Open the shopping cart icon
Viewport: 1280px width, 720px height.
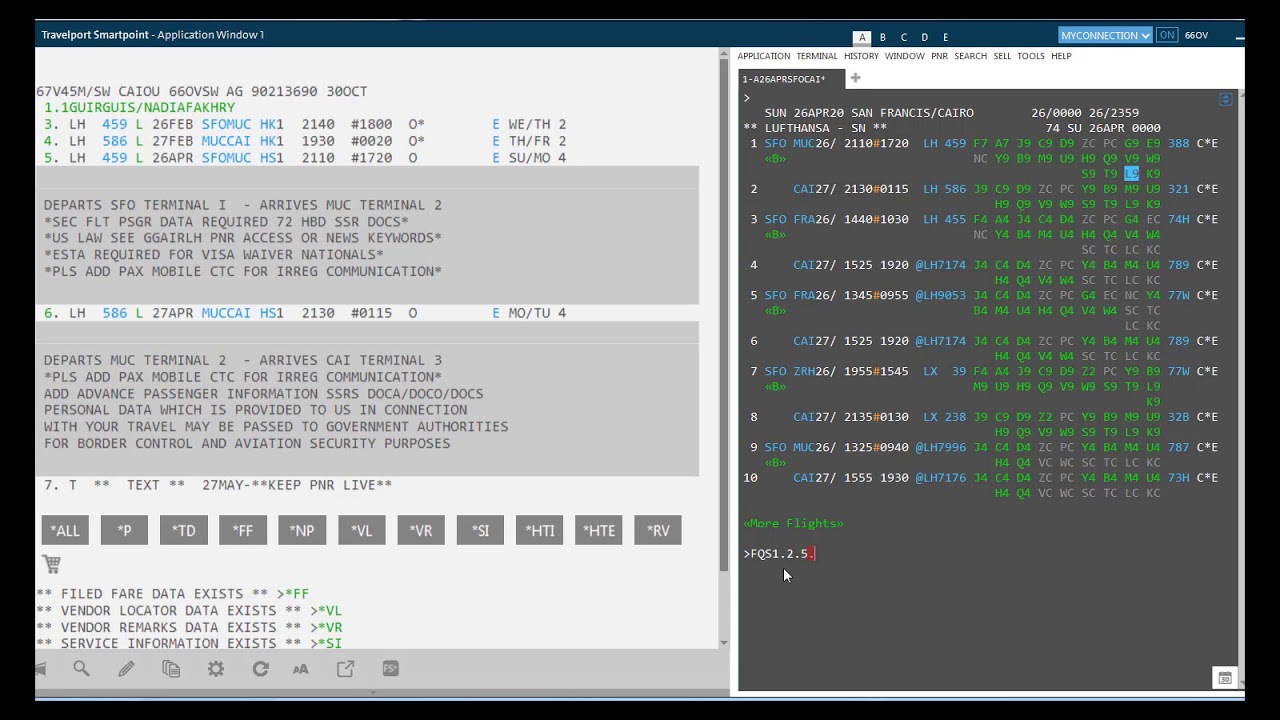coord(51,564)
